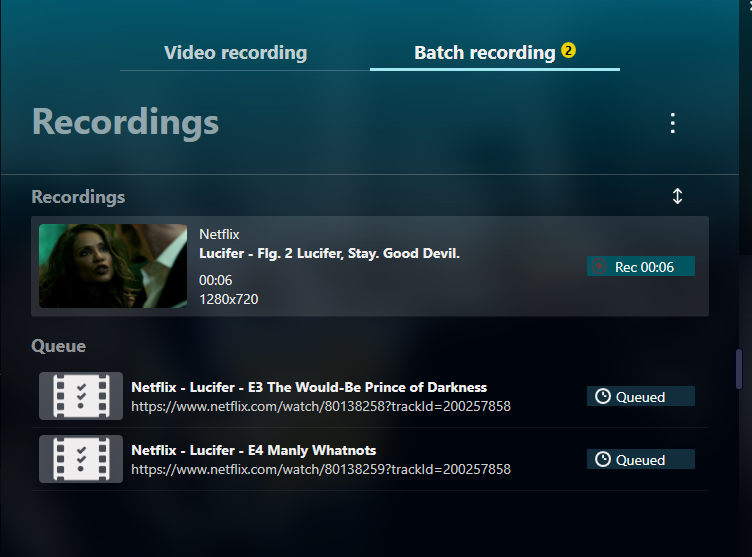752x557 pixels.
Task: Click the Netflix source label in recording
Action: (x=219, y=234)
